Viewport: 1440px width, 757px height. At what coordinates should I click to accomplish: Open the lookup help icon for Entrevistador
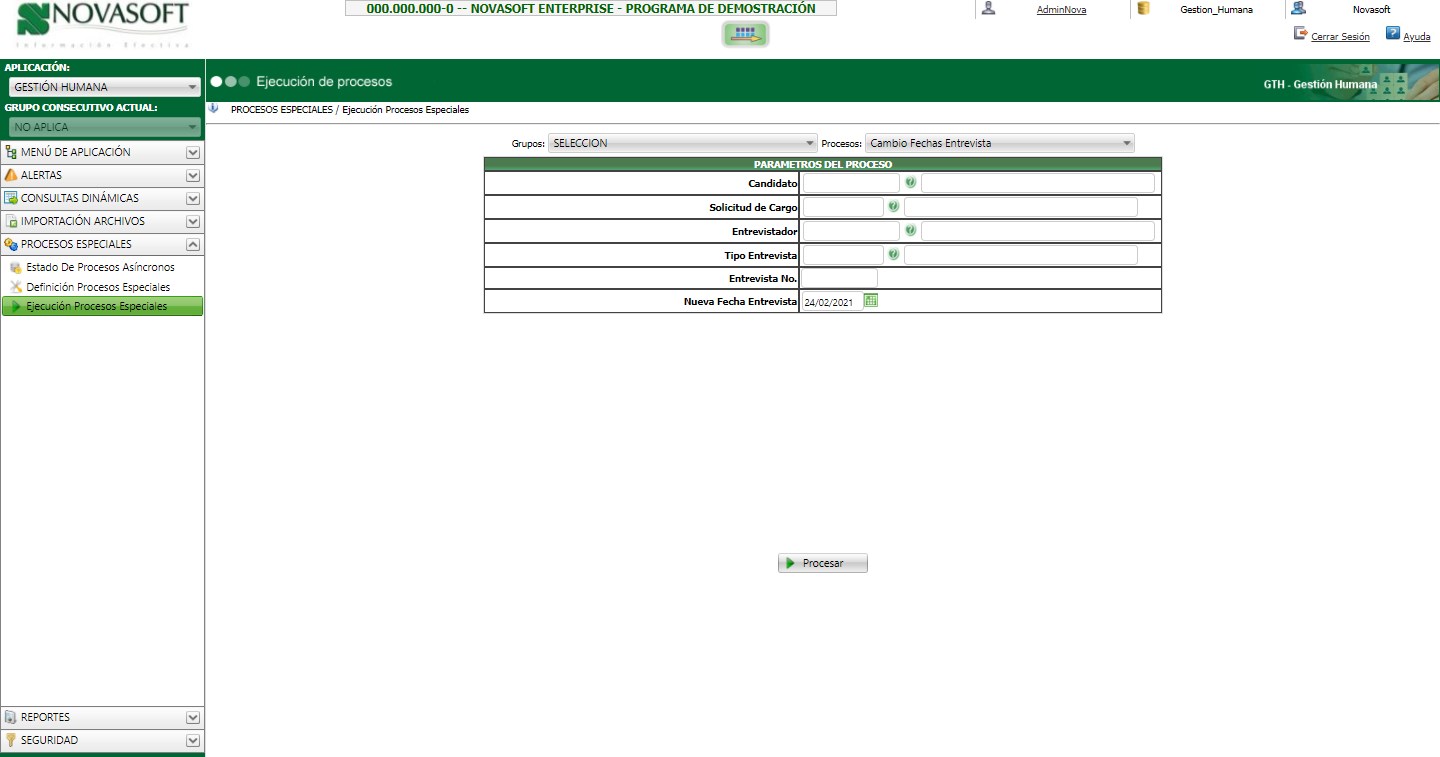pos(910,230)
